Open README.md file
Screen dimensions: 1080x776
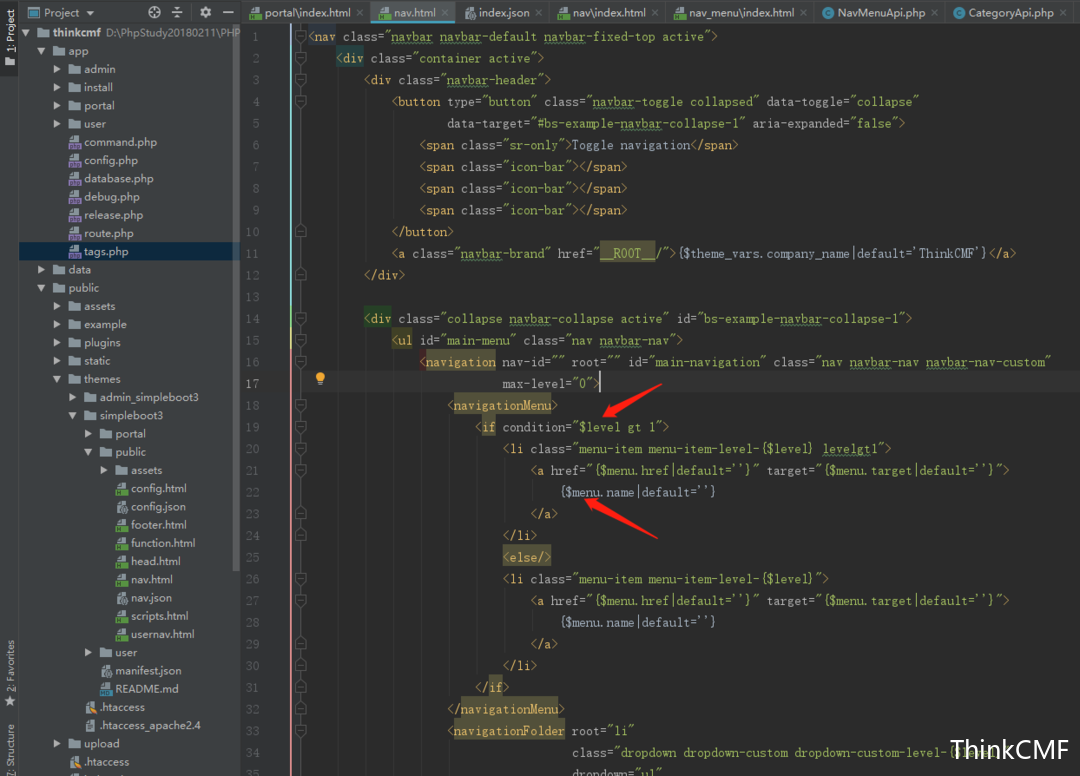coord(146,689)
